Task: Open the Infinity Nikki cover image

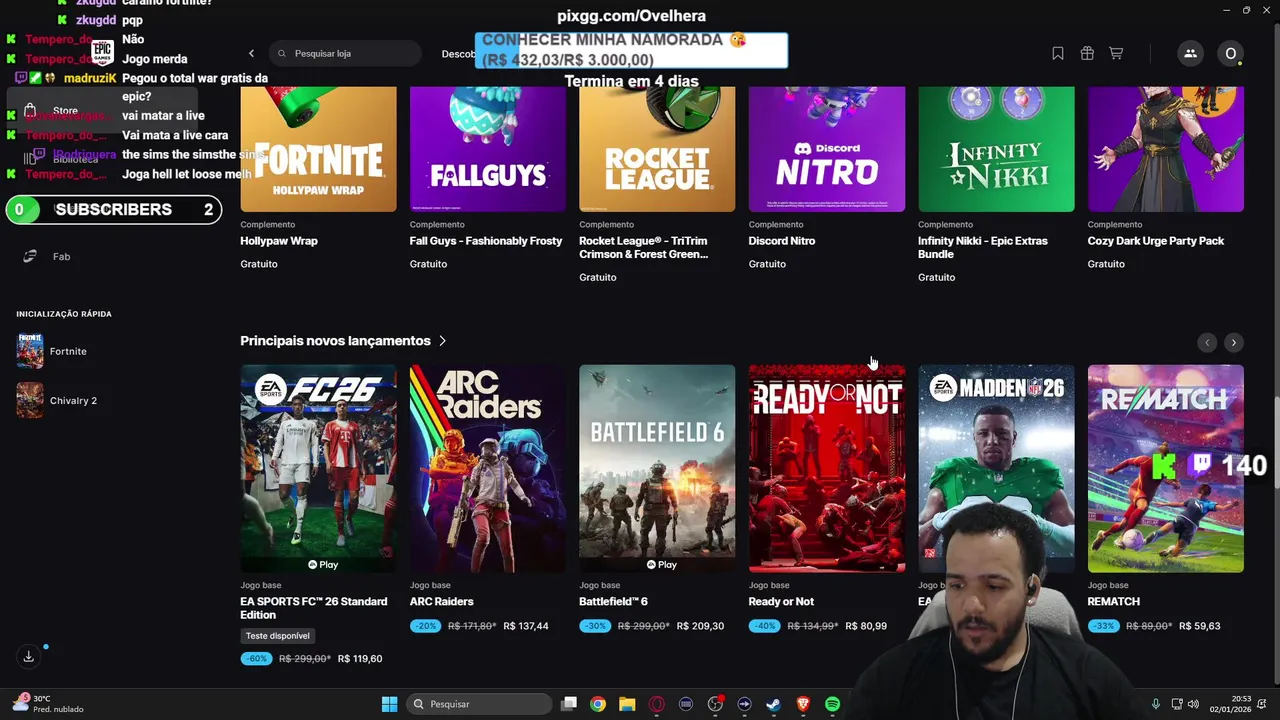Action: (x=996, y=149)
